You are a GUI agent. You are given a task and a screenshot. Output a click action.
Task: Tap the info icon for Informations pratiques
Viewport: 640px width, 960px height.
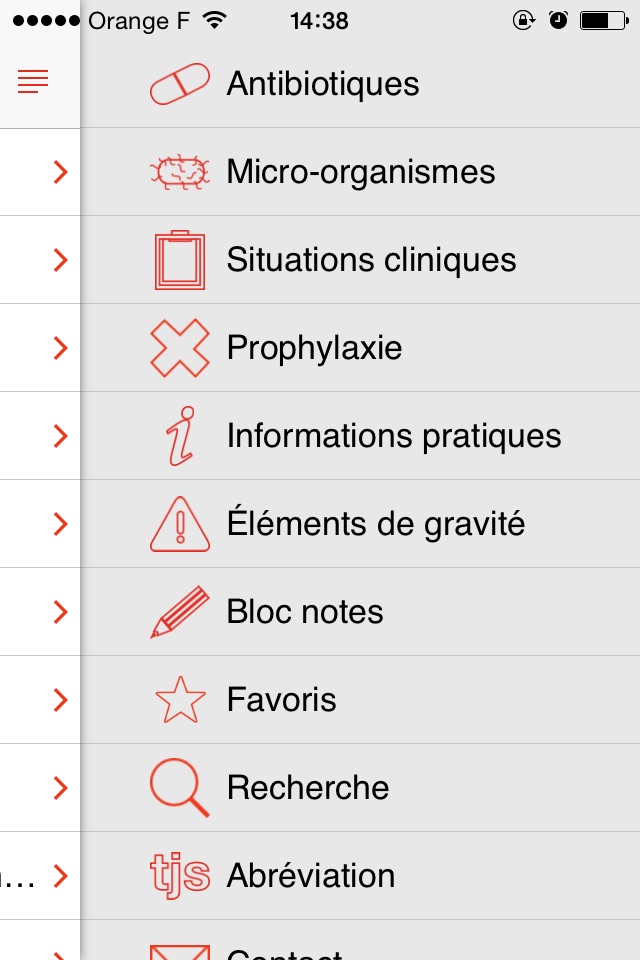click(181, 436)
